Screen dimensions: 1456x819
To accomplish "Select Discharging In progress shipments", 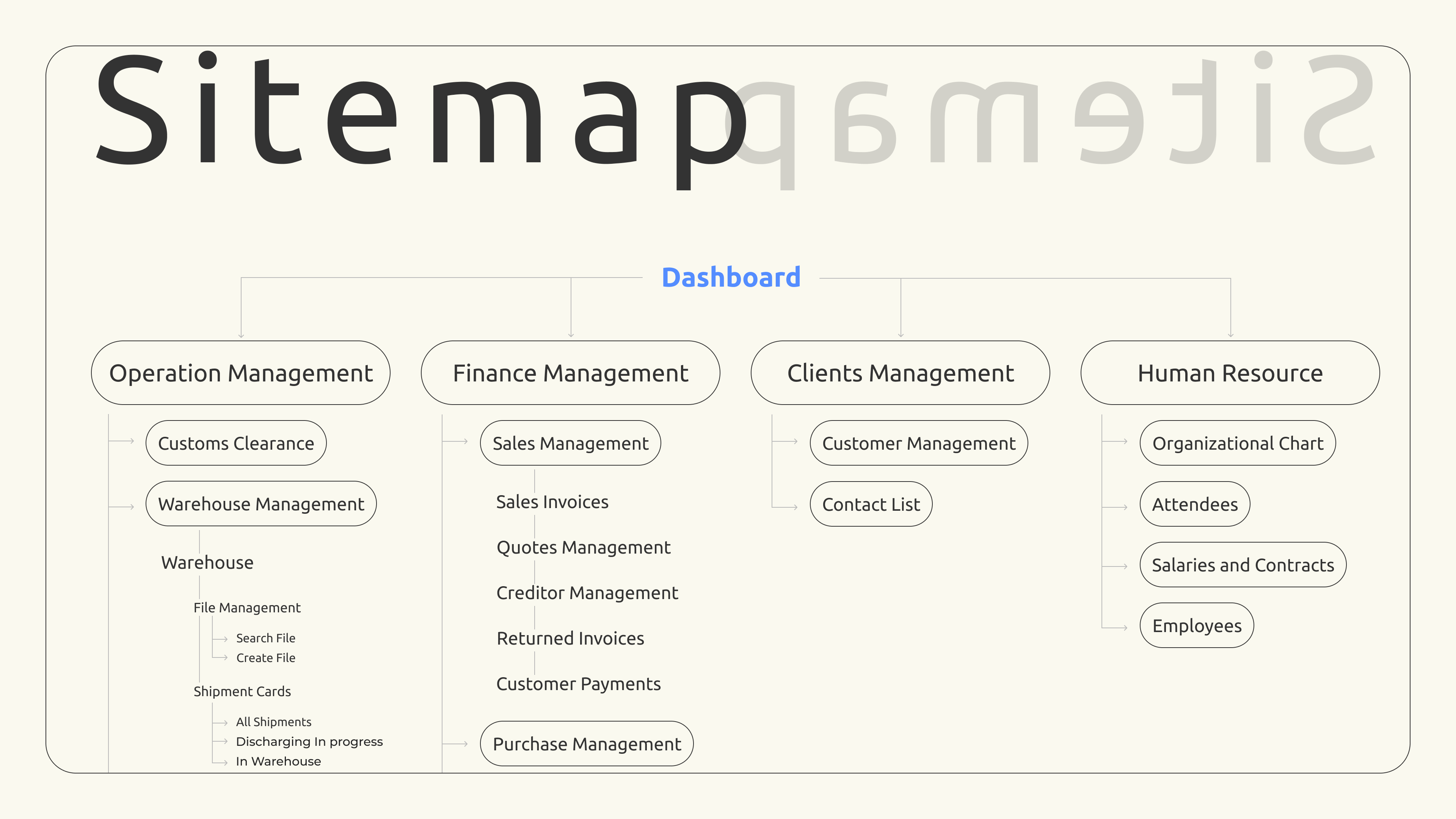I will [x=309, y=742].
